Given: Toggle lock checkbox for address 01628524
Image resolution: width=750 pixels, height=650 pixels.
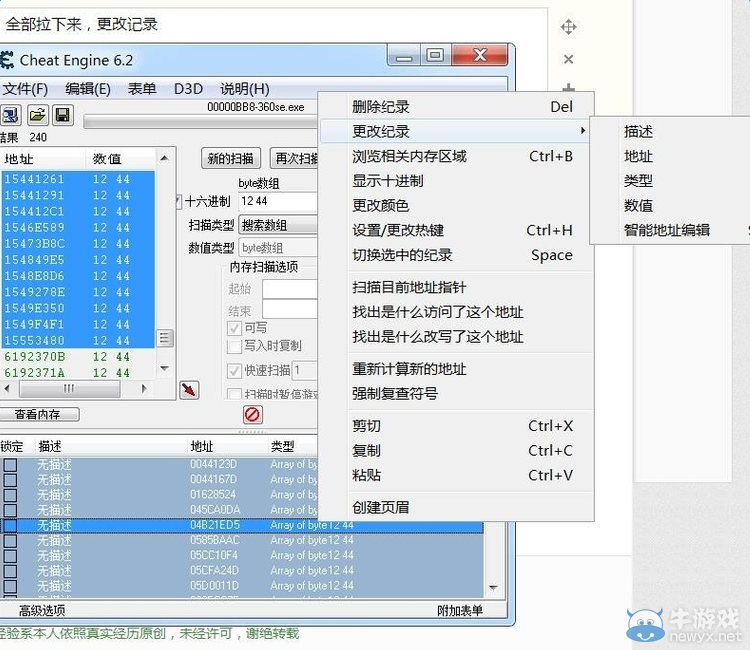Looking at the screenshot, I should (10, 495).
